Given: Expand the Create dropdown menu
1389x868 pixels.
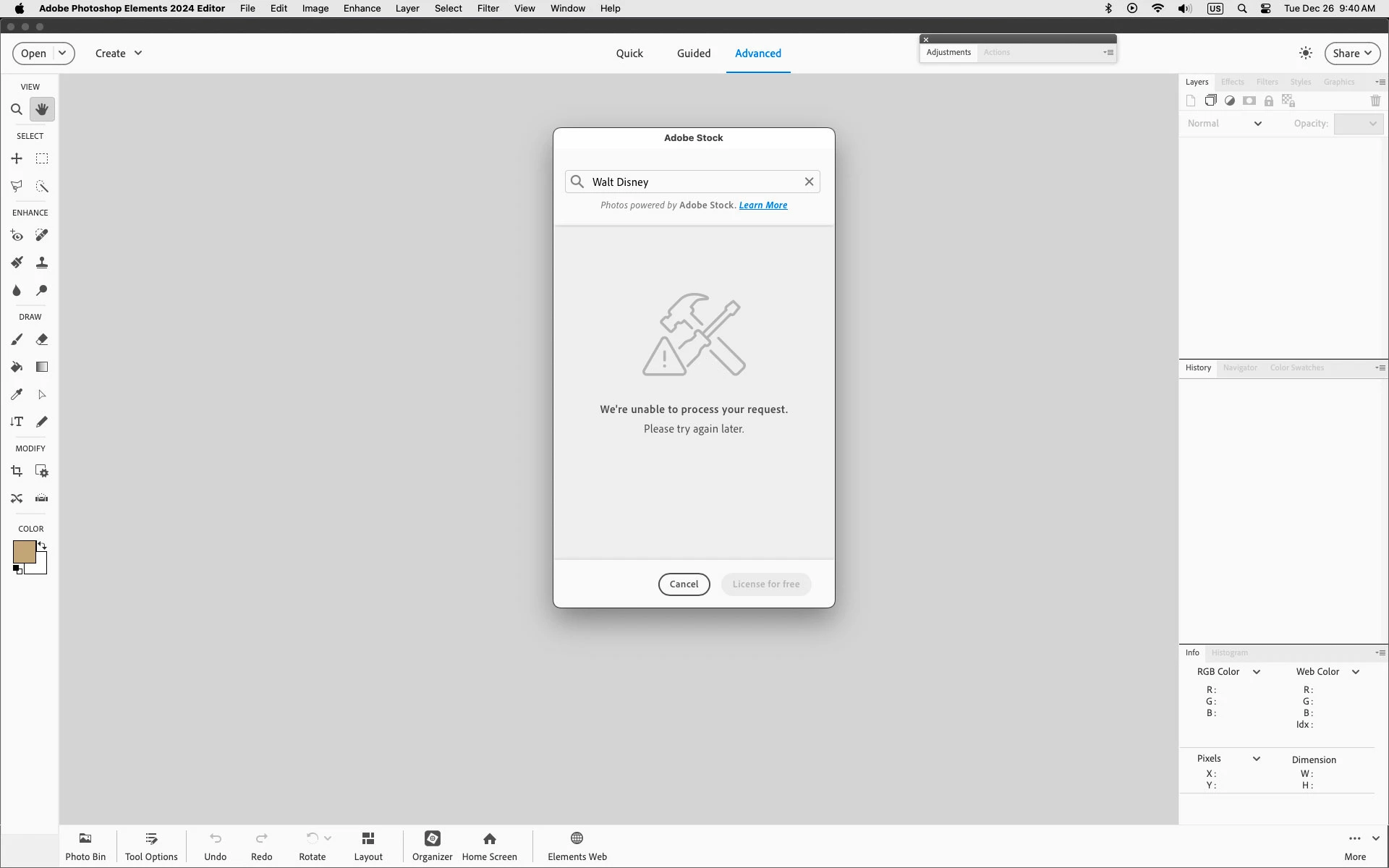Looking at the screenshot, I should coord(119,54).
